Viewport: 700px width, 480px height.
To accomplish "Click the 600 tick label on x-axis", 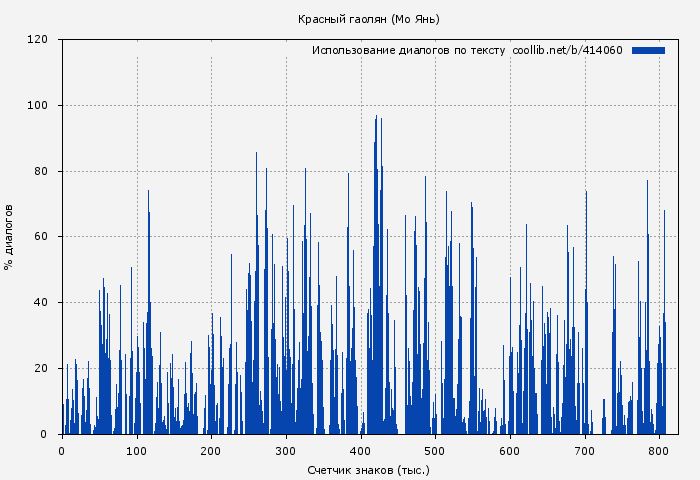I will 510,451.
